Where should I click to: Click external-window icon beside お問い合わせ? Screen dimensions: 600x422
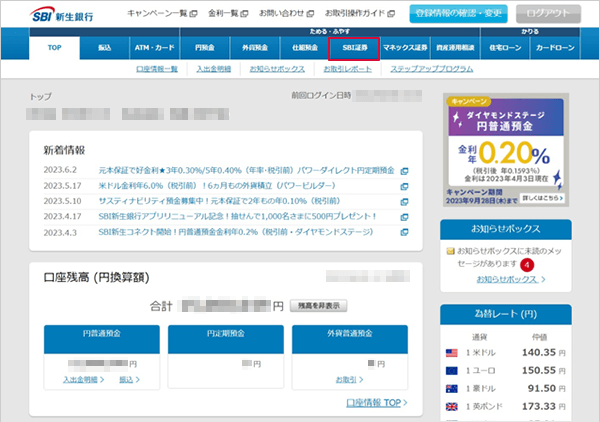coord(310,14)
